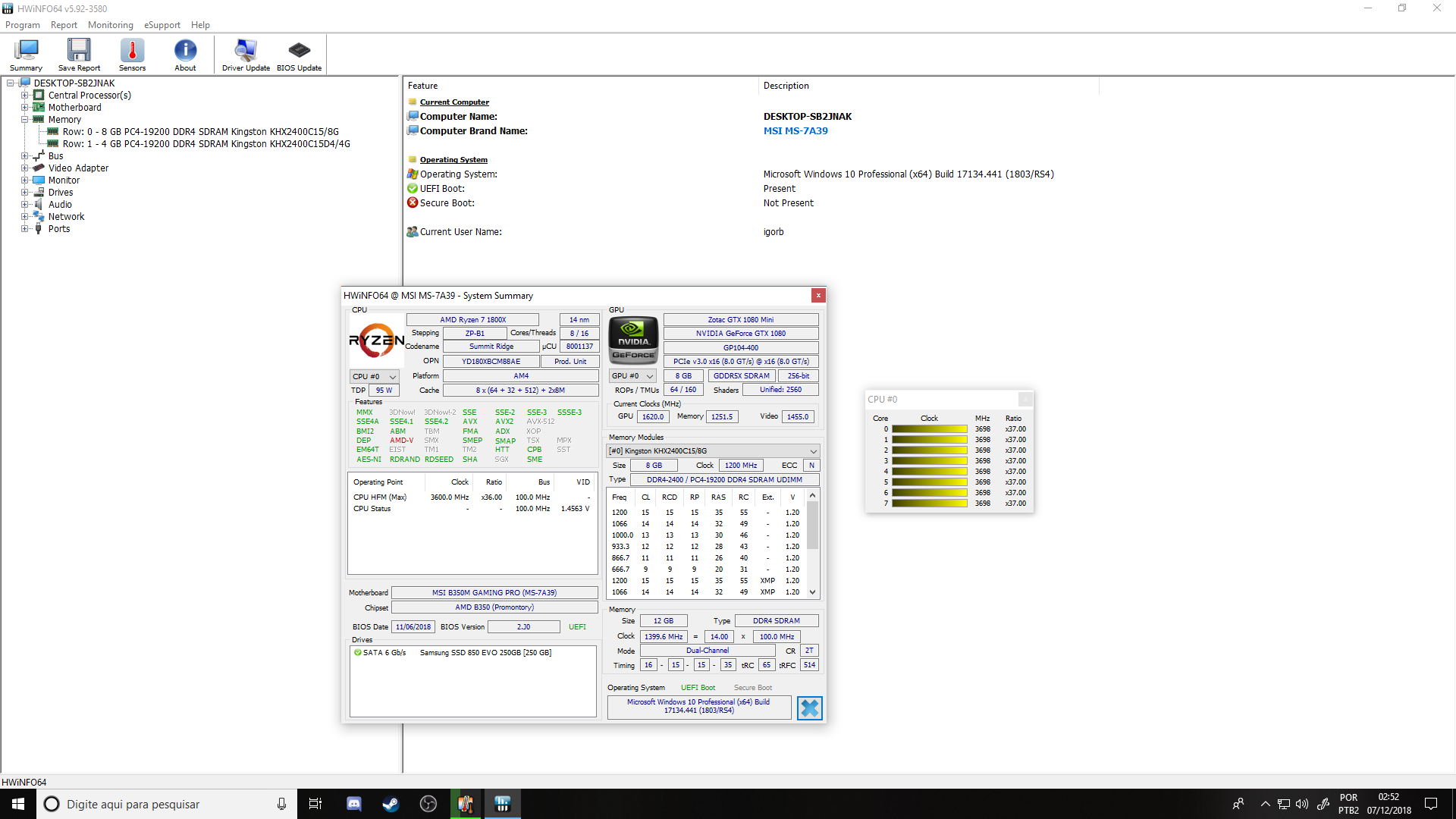The width and height of the screenshot is (1456, 819).
Task: Click the UEFI Boot green check icon
Action: (x=413, y=188)
